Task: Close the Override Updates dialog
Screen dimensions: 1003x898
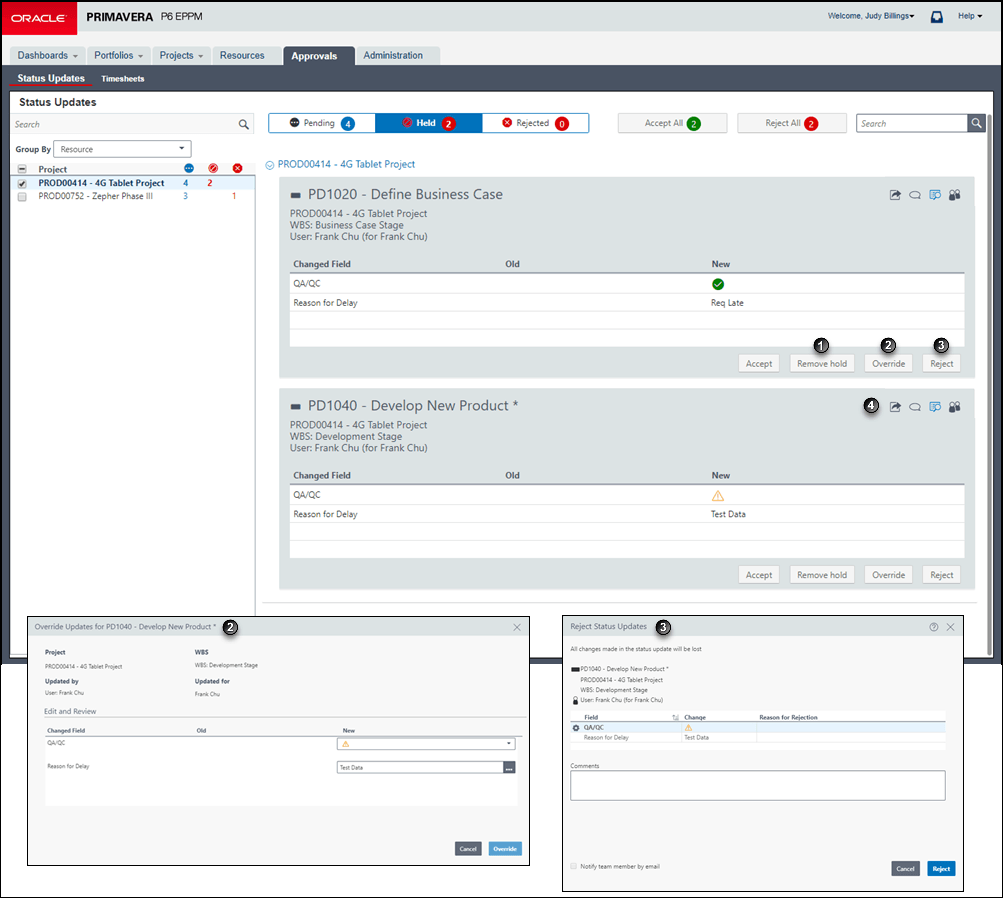Action: [517, 627]
